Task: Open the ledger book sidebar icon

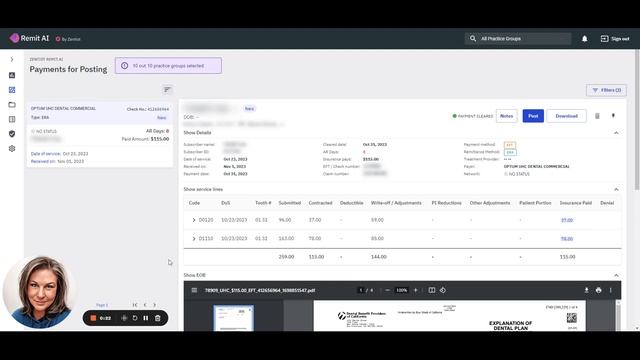Action: pyautogui.click(x=12, y=119)
